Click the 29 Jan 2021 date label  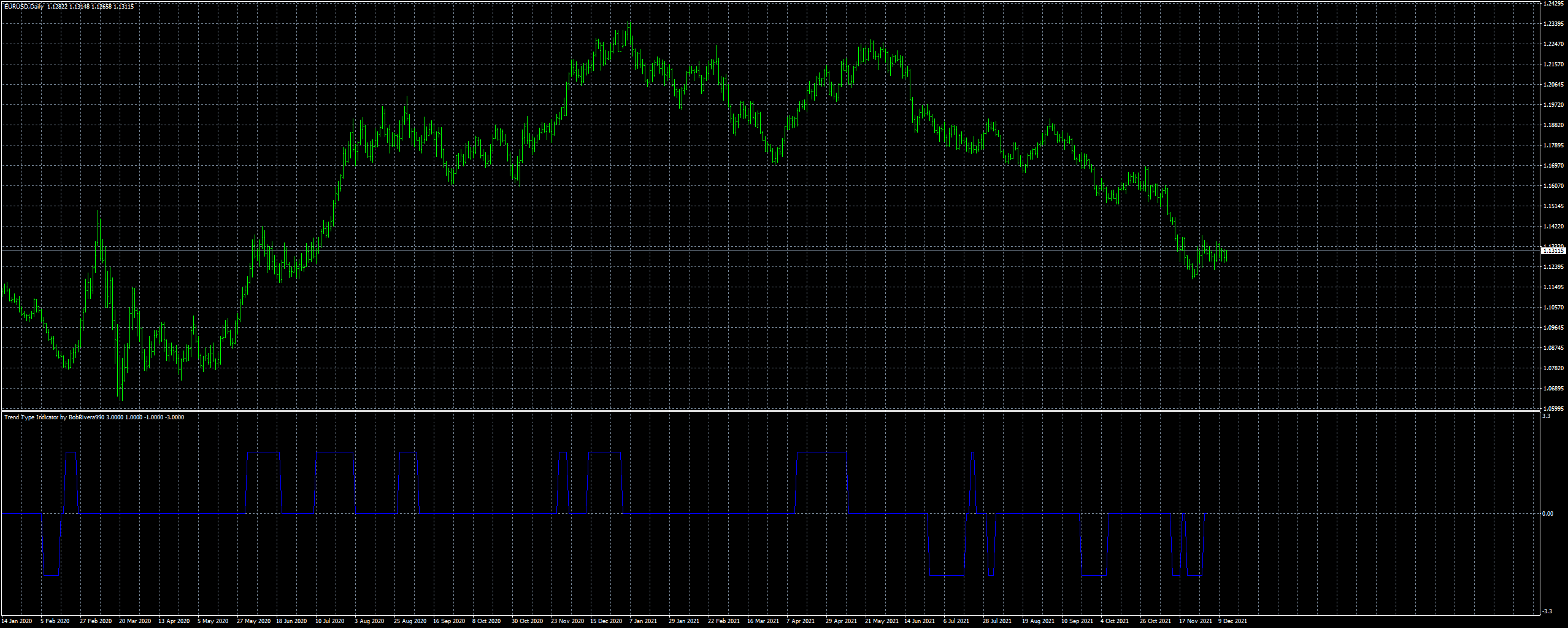[684, 621]
